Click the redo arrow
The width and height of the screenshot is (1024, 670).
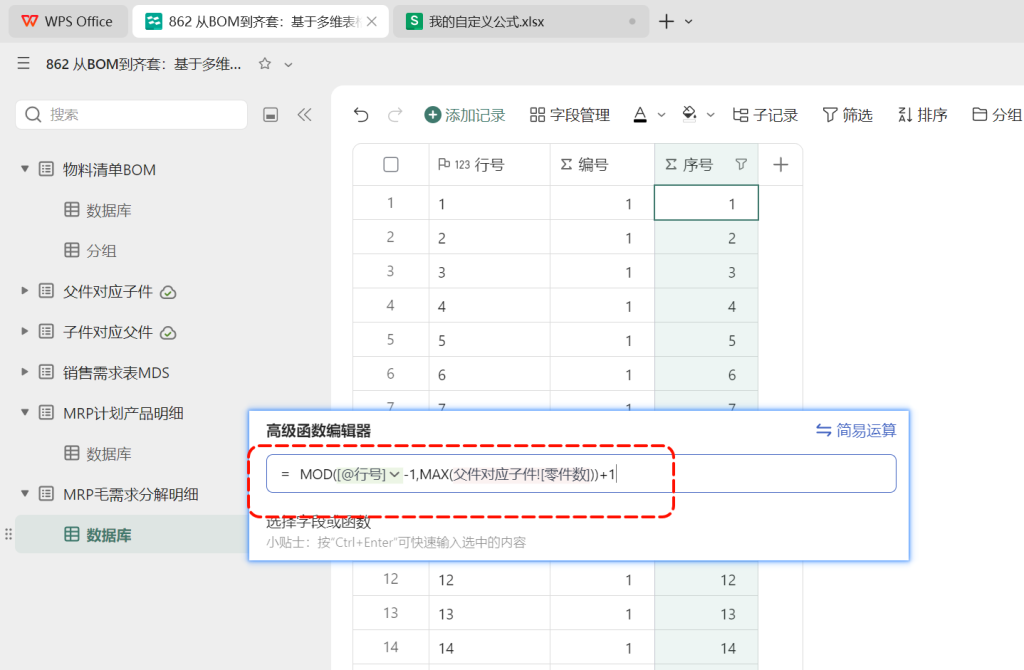point(395,115)
